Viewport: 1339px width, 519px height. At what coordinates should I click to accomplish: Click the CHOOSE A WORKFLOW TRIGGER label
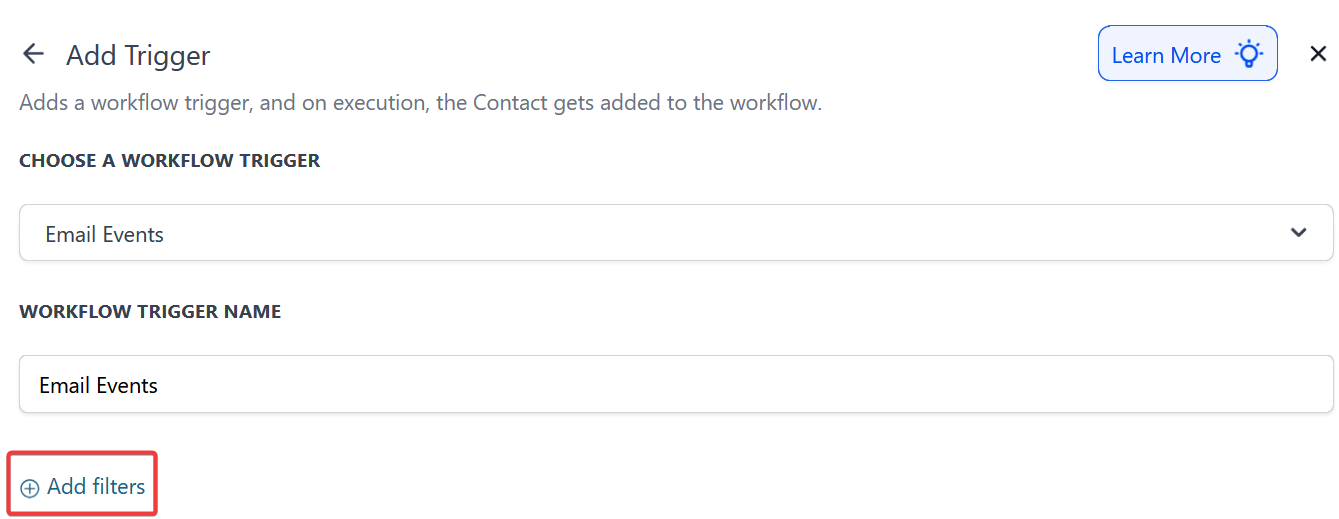(170, 160)
